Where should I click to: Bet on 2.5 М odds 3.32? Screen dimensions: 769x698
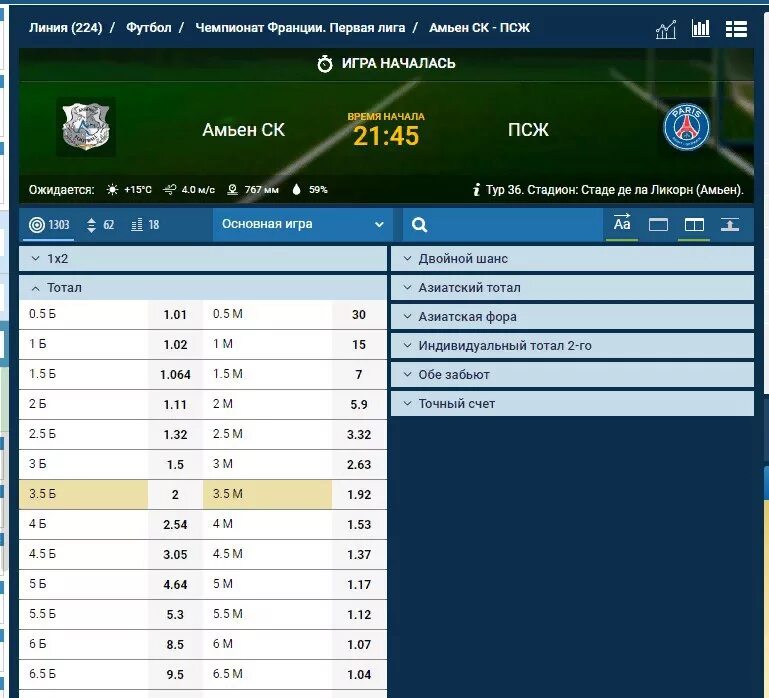pos(359,434)
